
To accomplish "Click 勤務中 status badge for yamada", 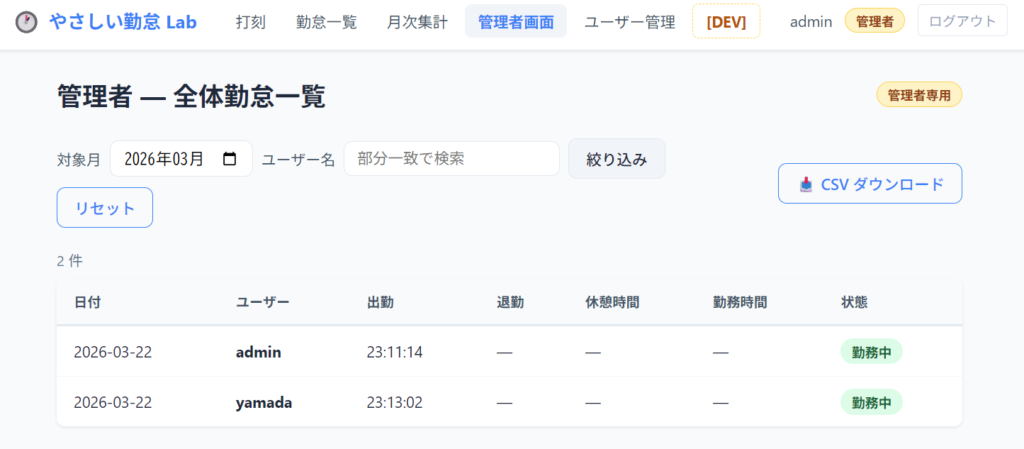I will coord(870,402).
